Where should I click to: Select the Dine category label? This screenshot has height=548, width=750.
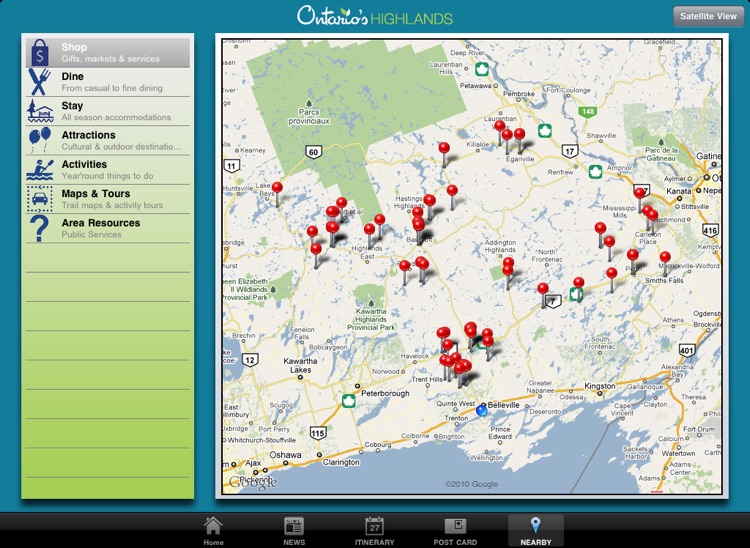72,77
